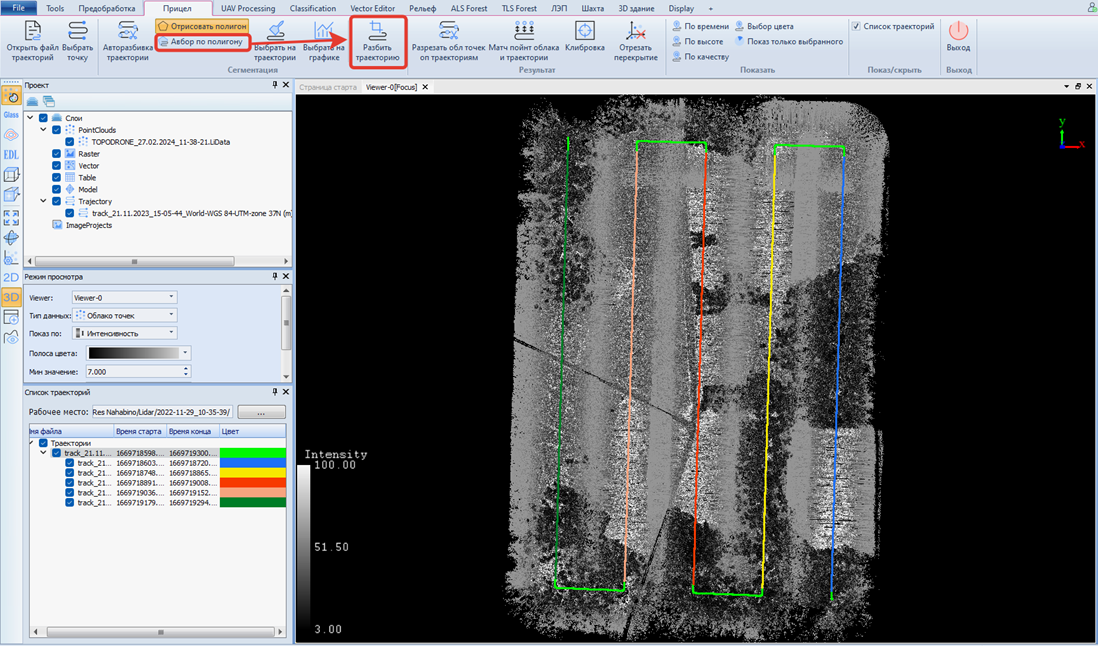Click the Рабочее место path field
The height and width of the screenshot is (646, 1098).
[x=162, y=412]
